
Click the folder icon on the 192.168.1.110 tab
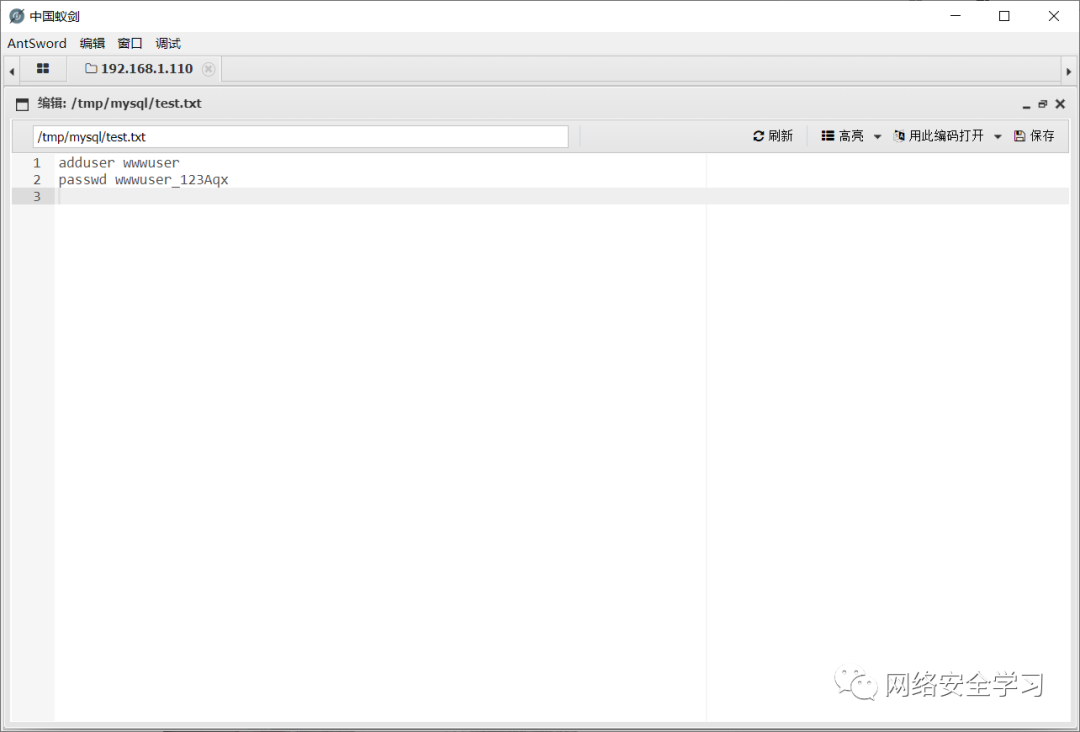tap(91, 68)
